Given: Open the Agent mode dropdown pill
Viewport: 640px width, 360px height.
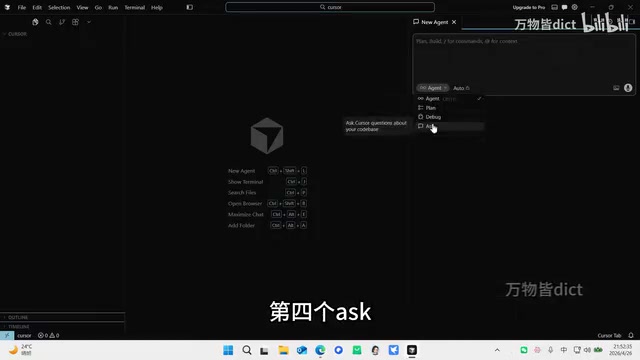Looking at the screenshot, I should (433, 88).
